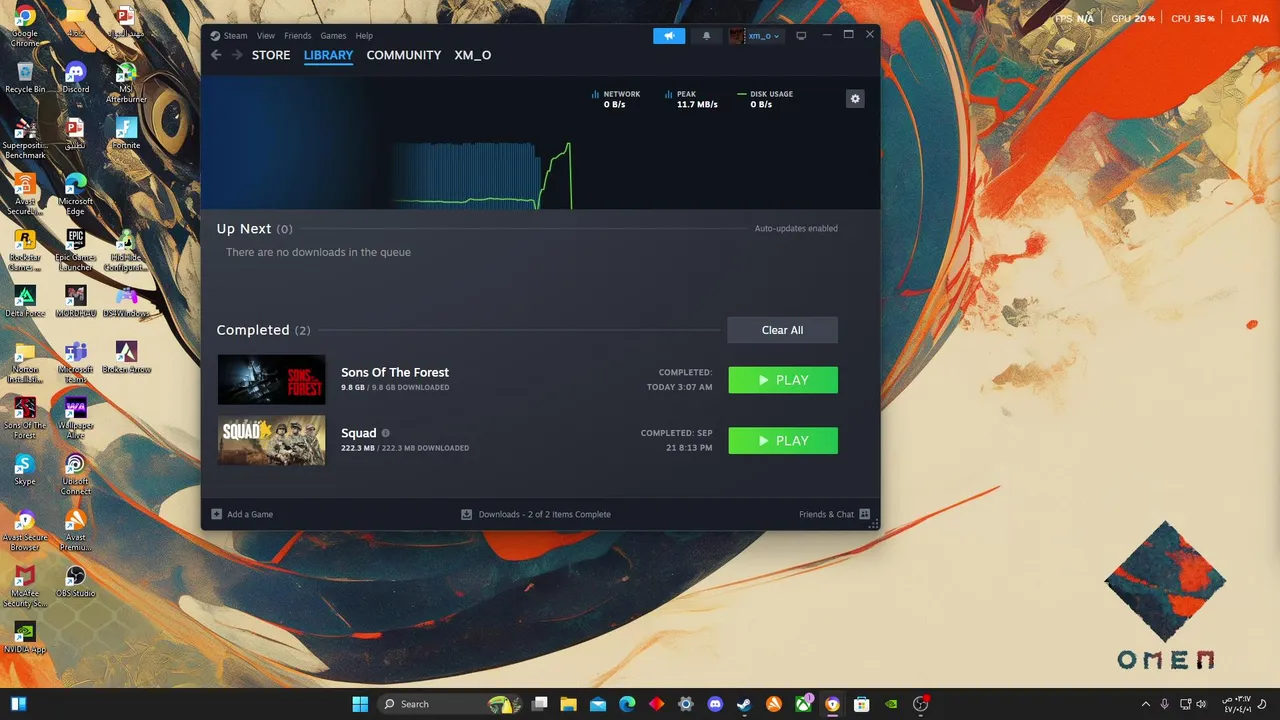Click the Steam logo in title bar

click(215, 35)
